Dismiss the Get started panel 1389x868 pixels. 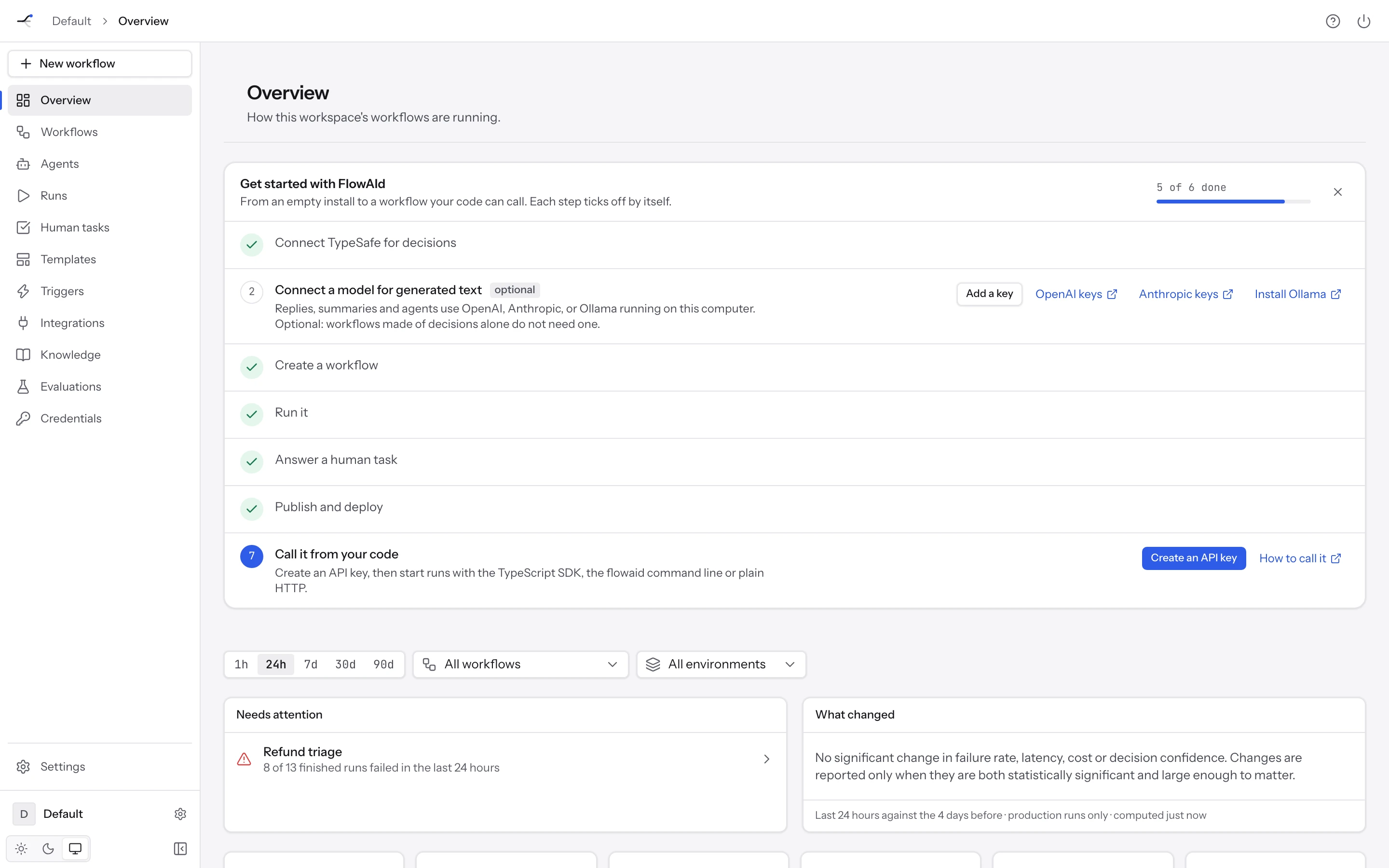tap(1337, 192)
